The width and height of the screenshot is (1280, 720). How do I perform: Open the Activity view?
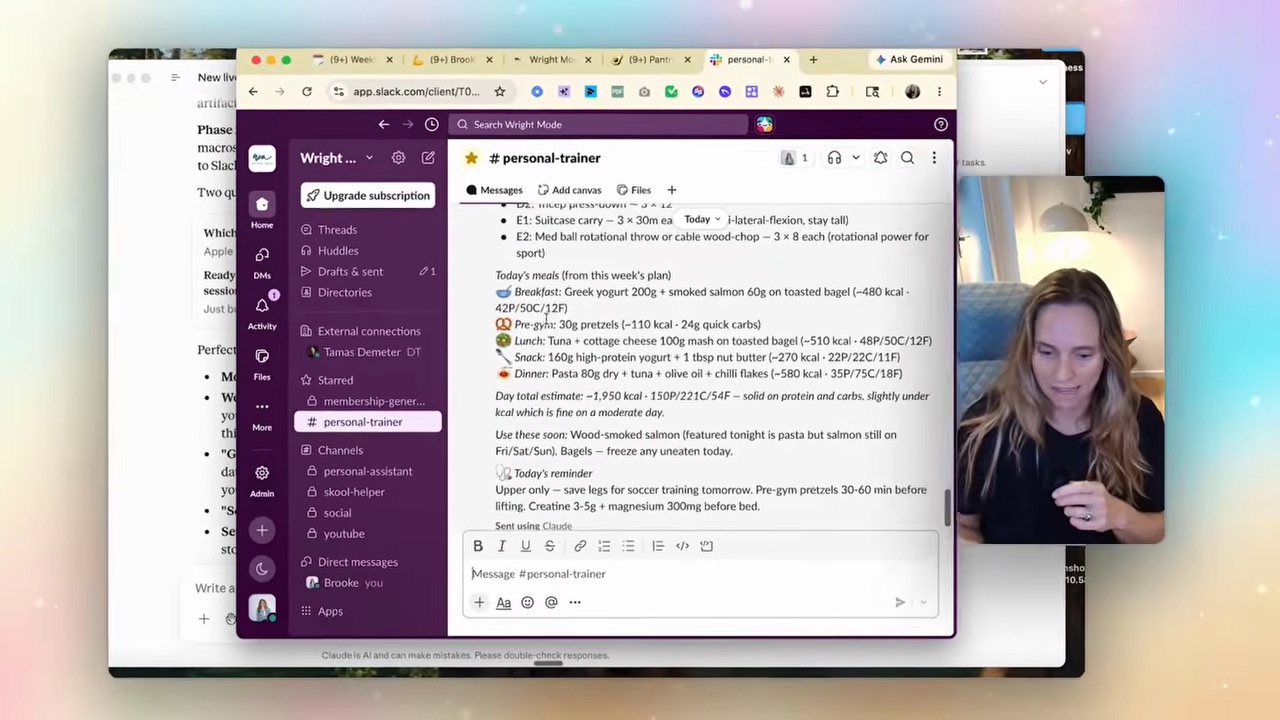pos(262,312)
